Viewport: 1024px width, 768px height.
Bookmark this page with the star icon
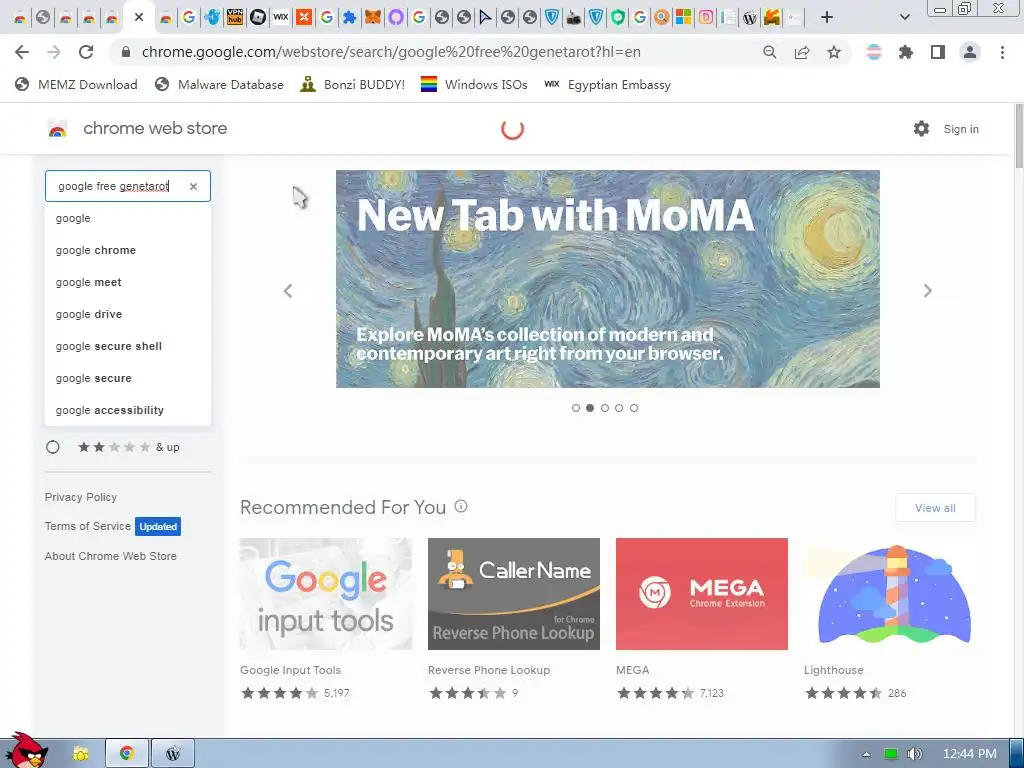coord(834,52)
